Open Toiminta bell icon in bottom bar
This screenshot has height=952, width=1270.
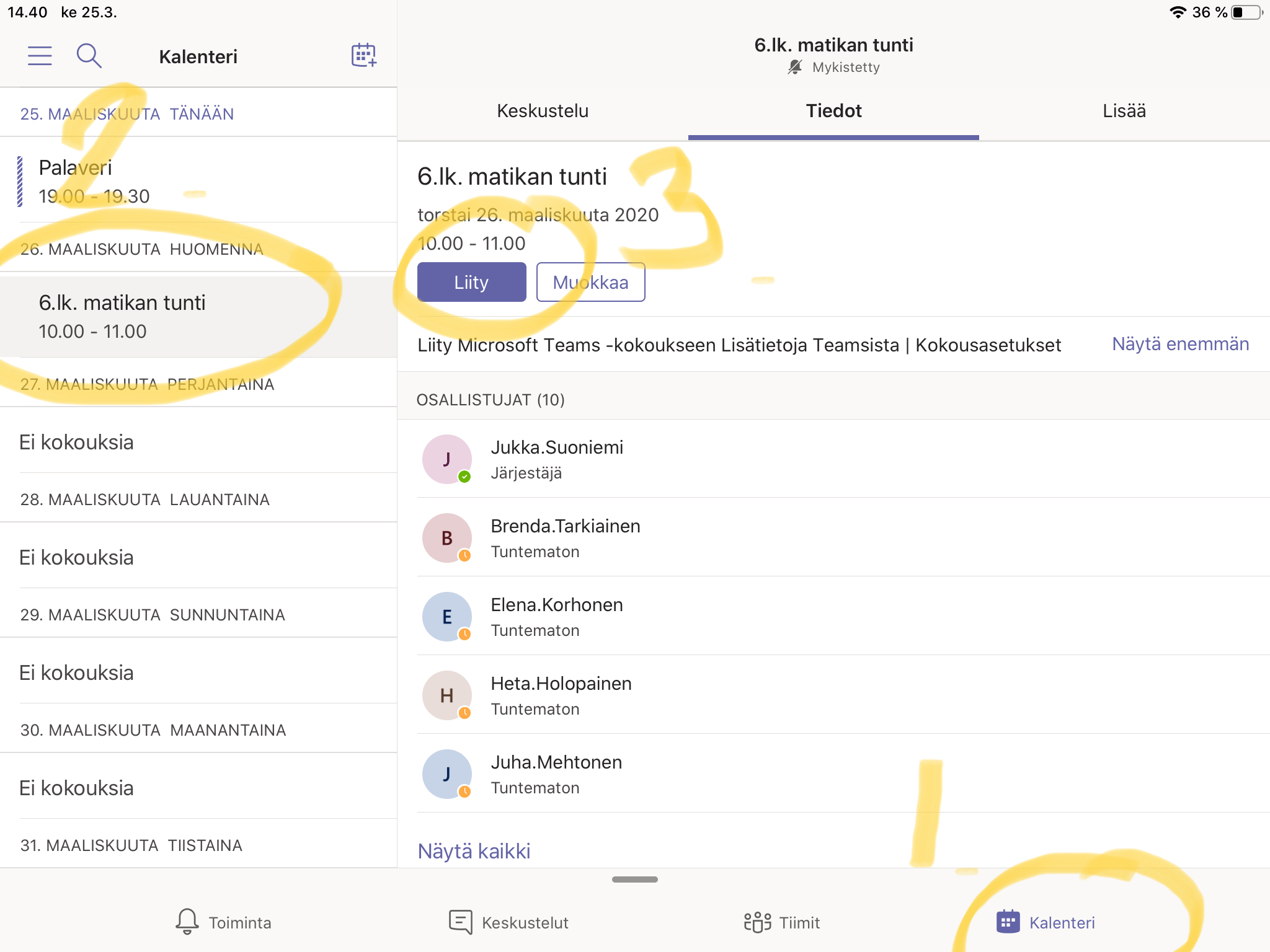(x=187, y=922)
